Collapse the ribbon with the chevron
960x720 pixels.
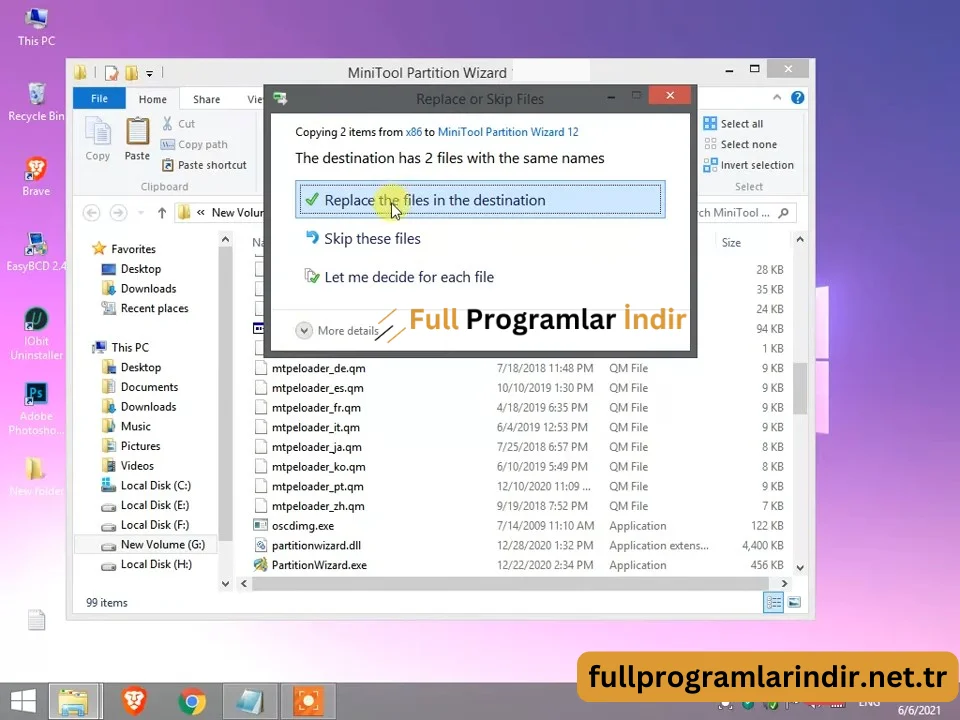[x=776, y=98]
